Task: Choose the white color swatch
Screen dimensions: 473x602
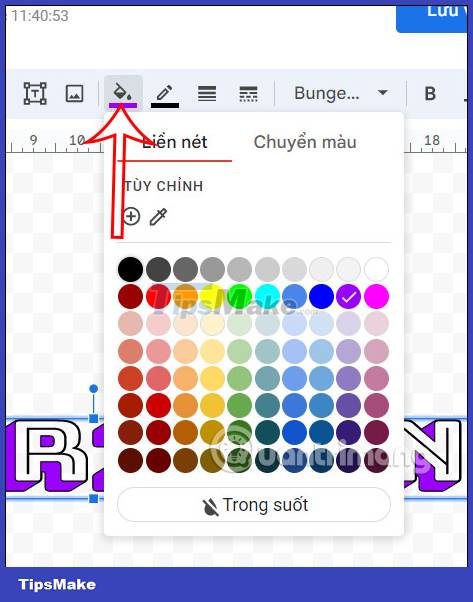Action: (x=376, y=269)
